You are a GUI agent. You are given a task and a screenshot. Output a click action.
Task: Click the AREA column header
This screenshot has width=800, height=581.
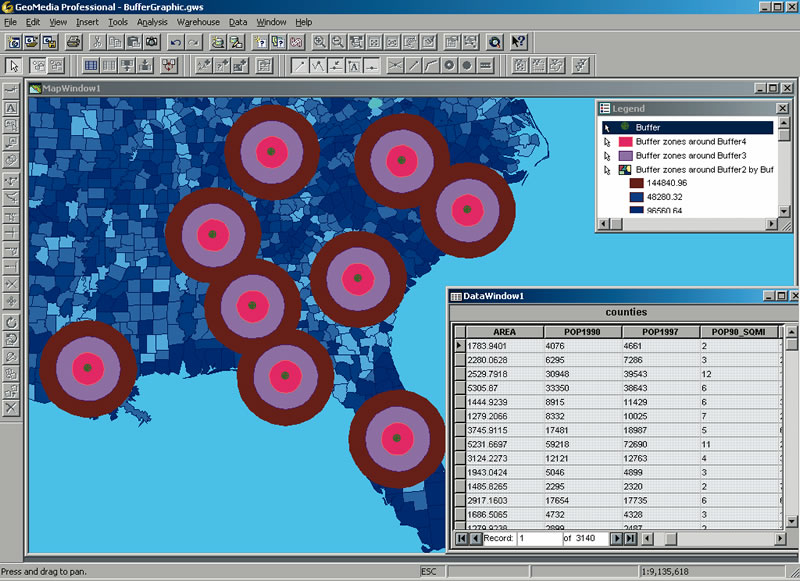point(504,332)
